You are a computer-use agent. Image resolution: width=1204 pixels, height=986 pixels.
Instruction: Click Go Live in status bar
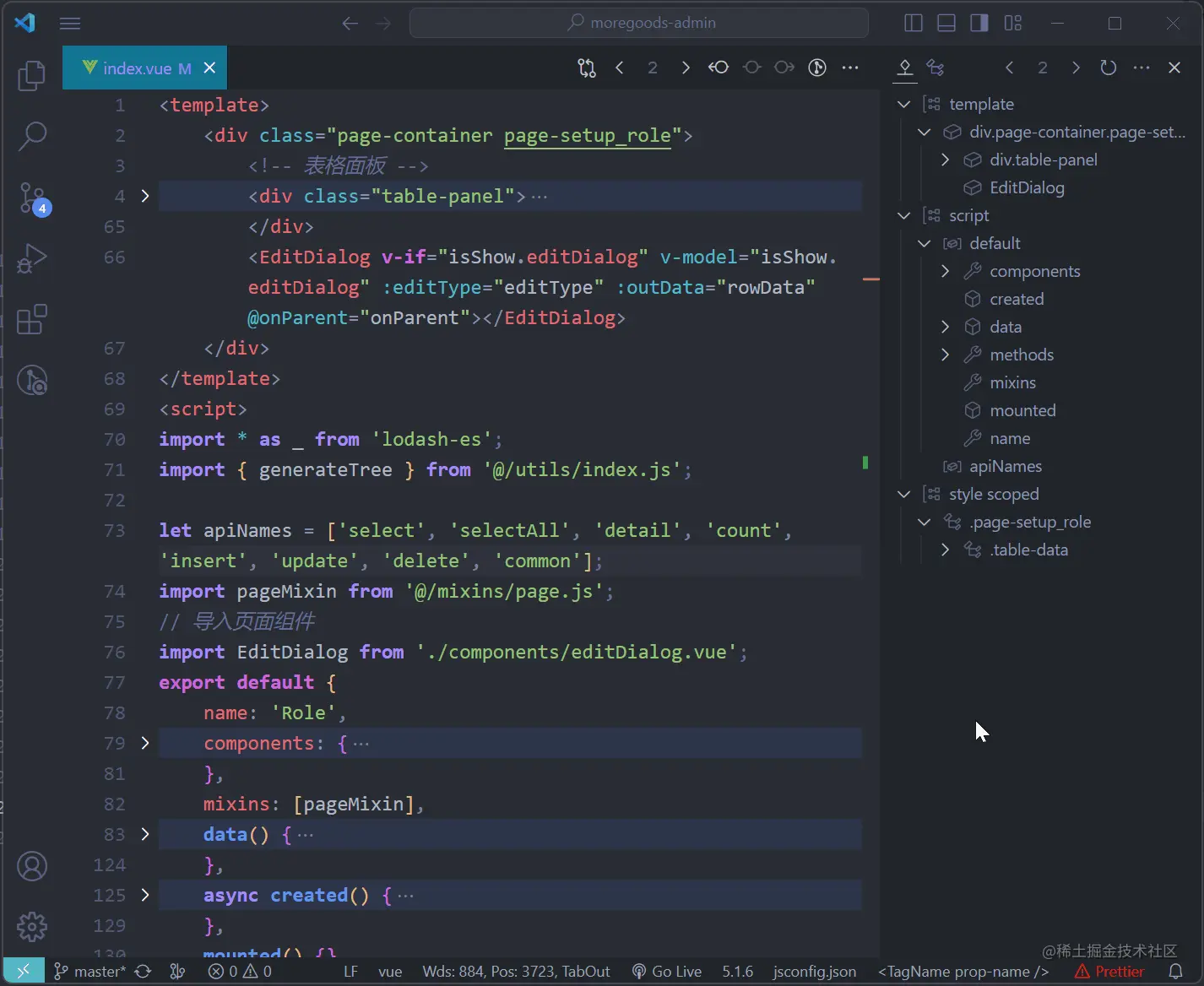667,972
